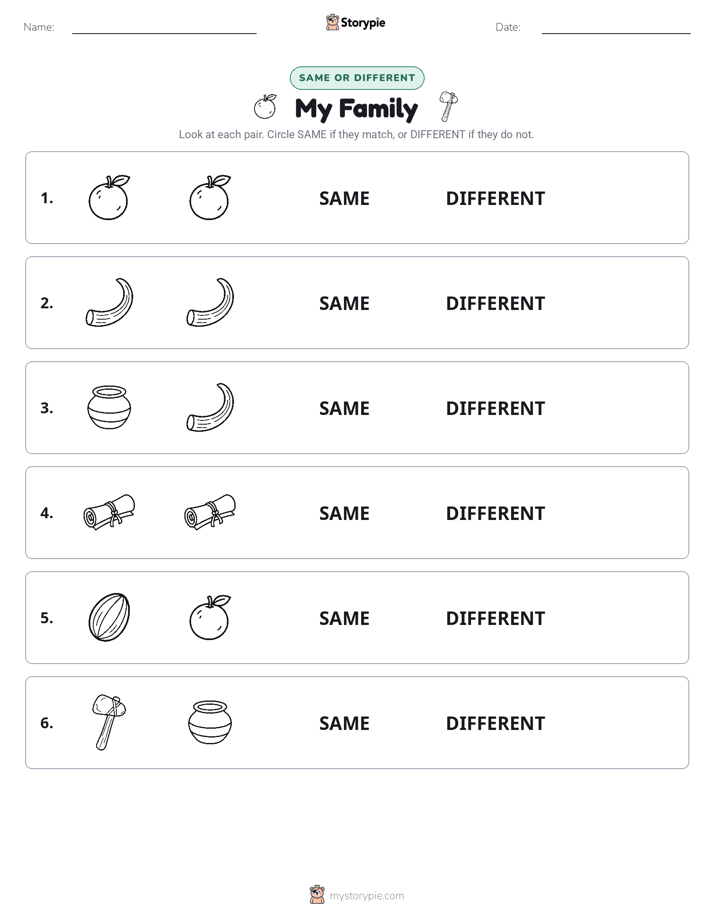714x924 pixels.
Task: Click the axe icon beside the title
Action: click(x=449, y=107)
